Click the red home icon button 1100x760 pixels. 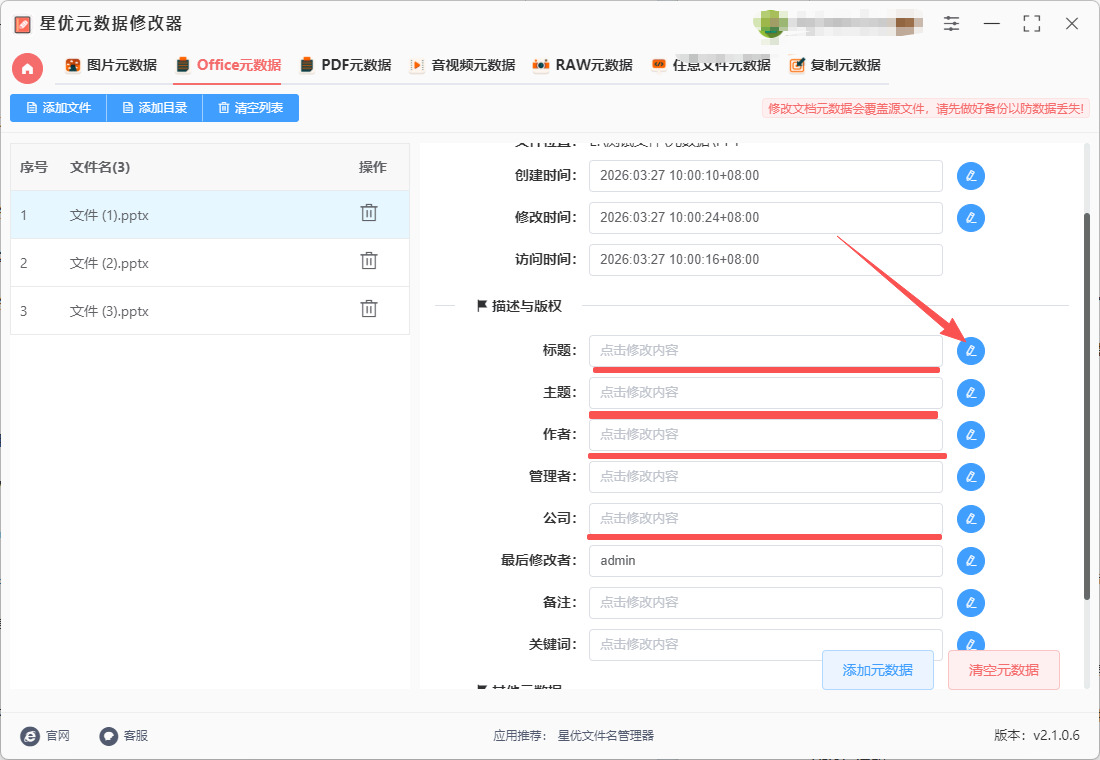point(27,68)
